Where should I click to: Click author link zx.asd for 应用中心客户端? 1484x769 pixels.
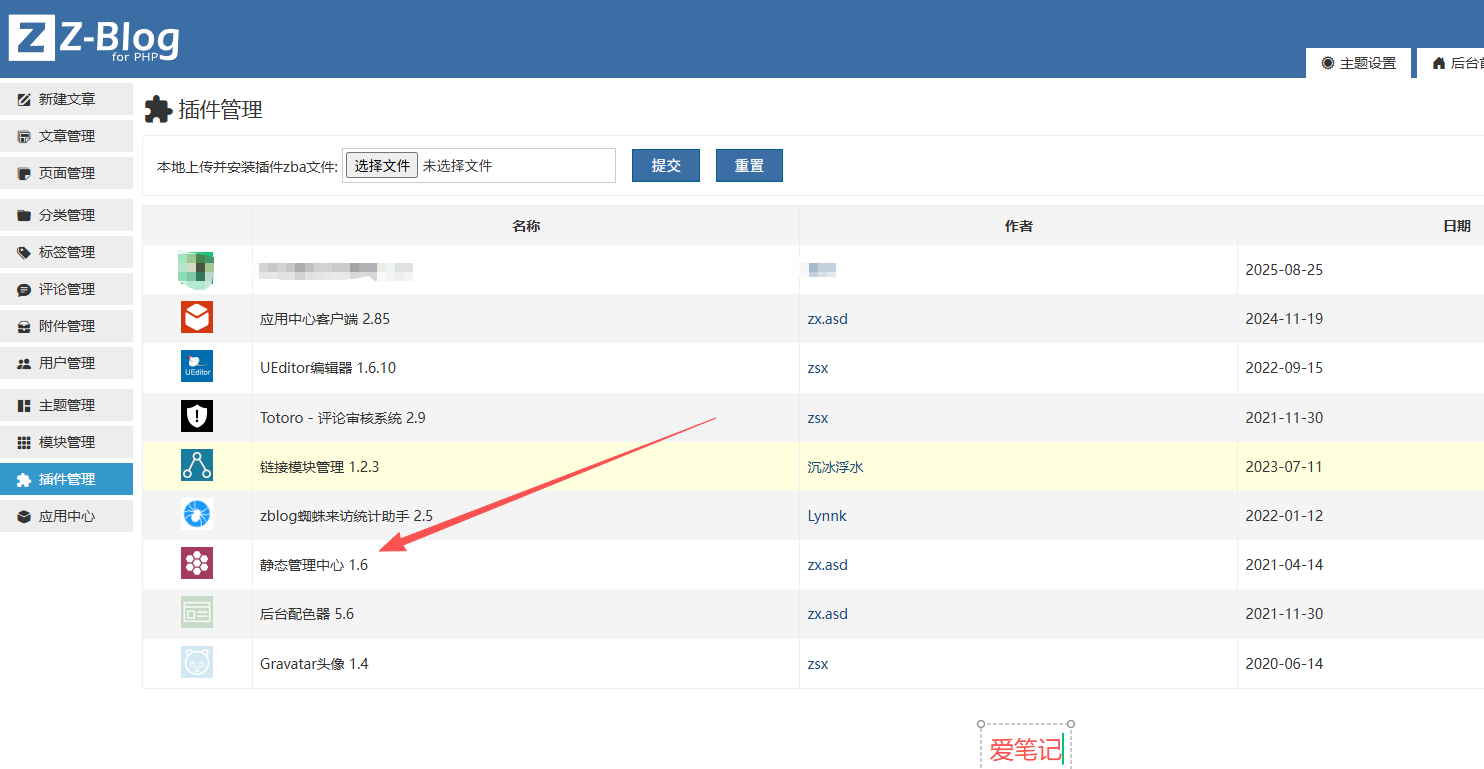[828, 319]
